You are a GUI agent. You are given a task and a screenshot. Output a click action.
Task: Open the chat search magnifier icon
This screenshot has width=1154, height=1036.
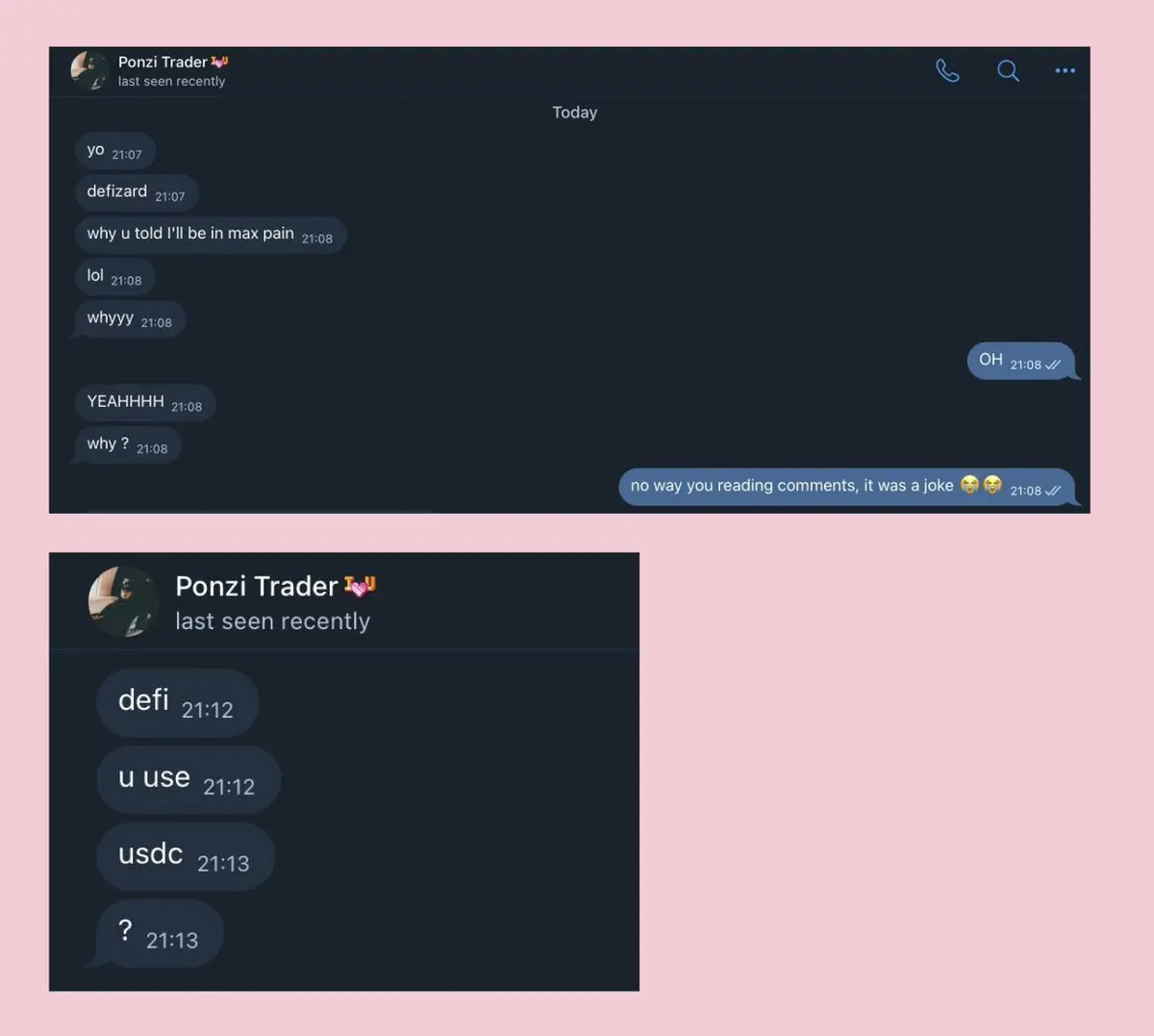tap(1008, 70)
